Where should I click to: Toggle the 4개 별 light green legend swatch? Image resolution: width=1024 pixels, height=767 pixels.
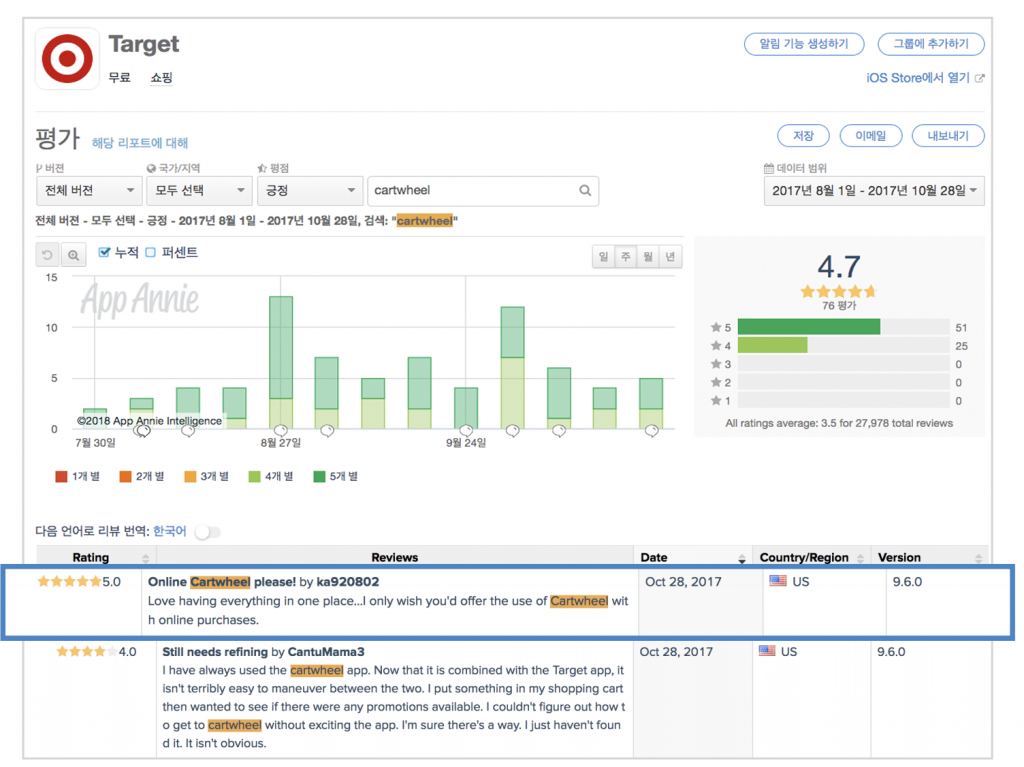[x=255, y=476]
